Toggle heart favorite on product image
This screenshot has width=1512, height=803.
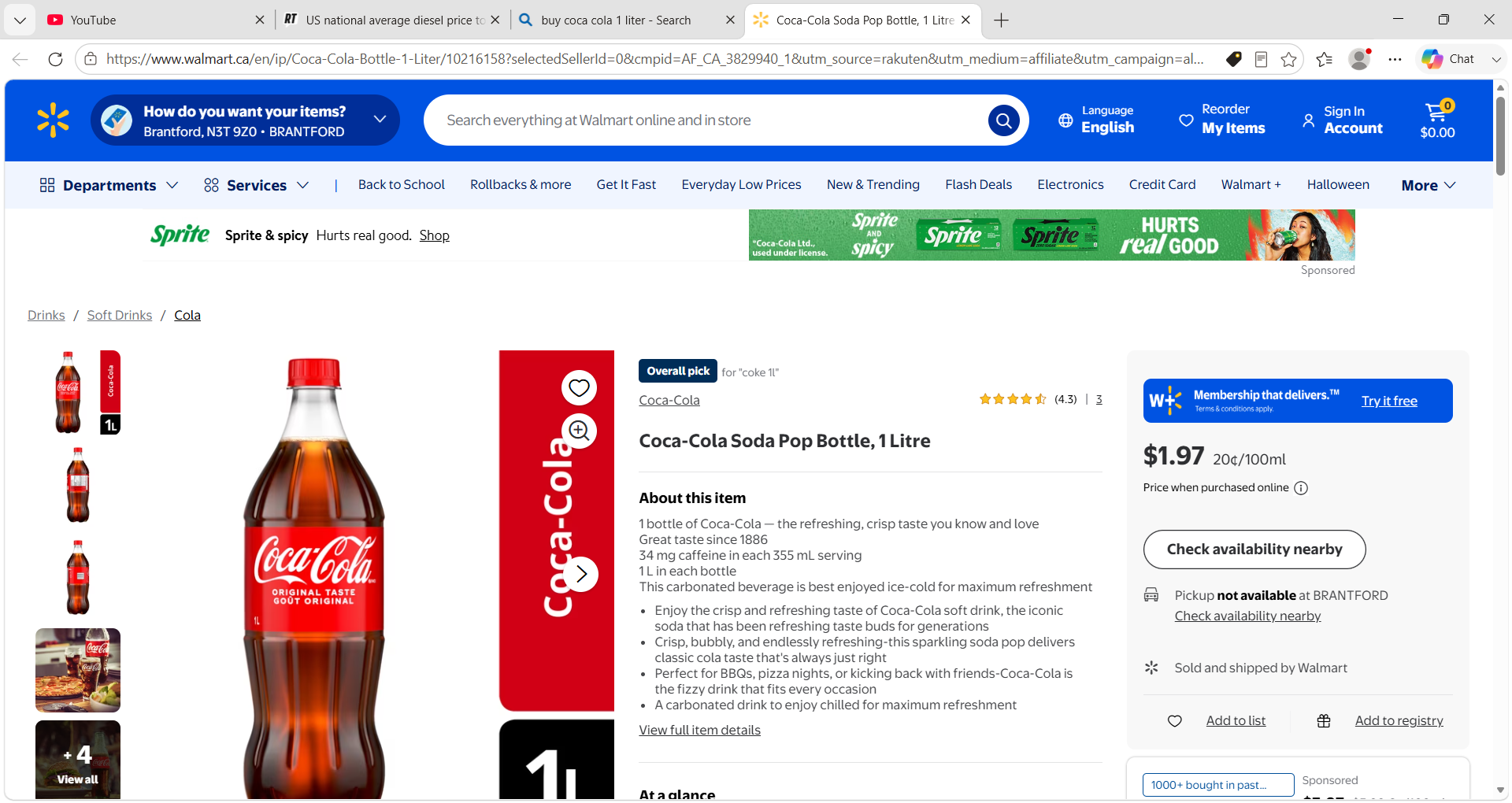coord(579,387)
